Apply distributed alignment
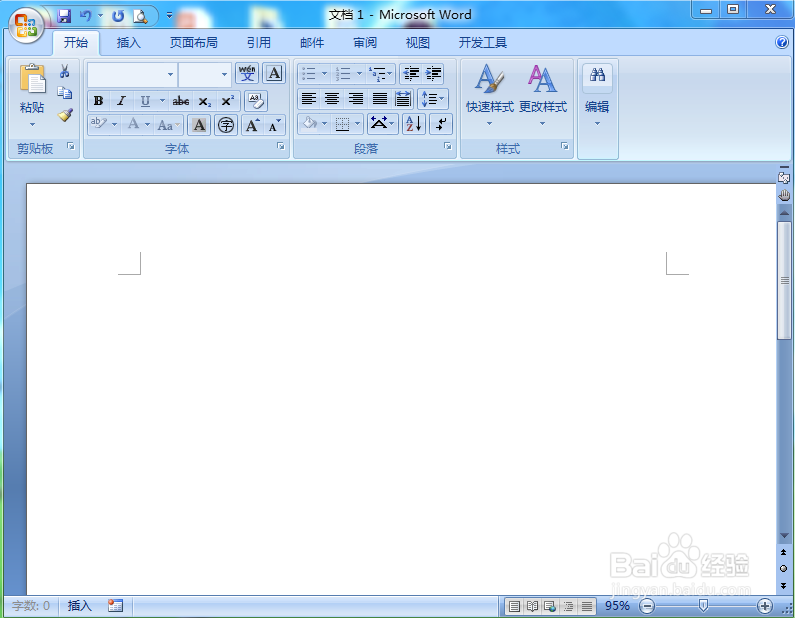795x618 pixels. tap(403, 98)
